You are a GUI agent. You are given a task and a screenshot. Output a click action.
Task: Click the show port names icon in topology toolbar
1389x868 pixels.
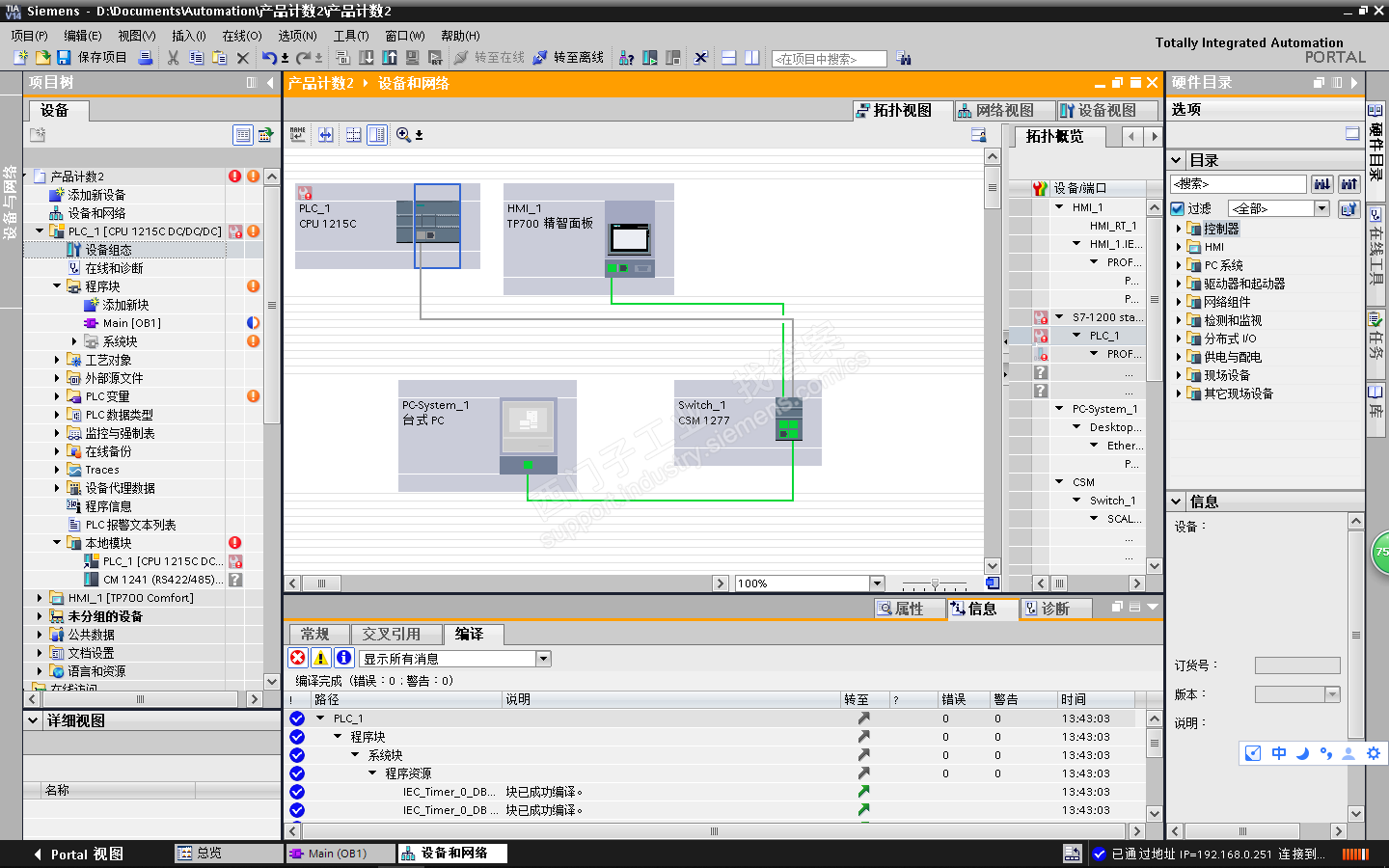(298, 135)
